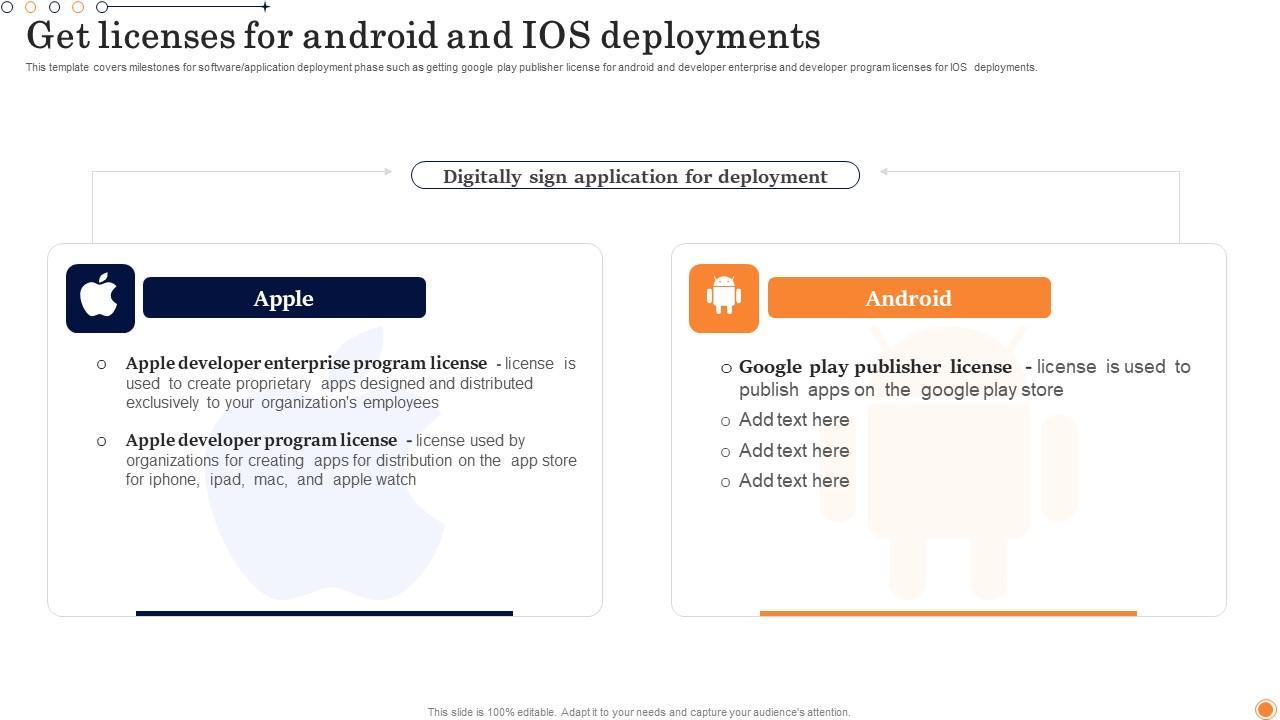Viewport: 1280px width, 720px height.
Task: Select the orange Android header label
Action: click(909, 298)
